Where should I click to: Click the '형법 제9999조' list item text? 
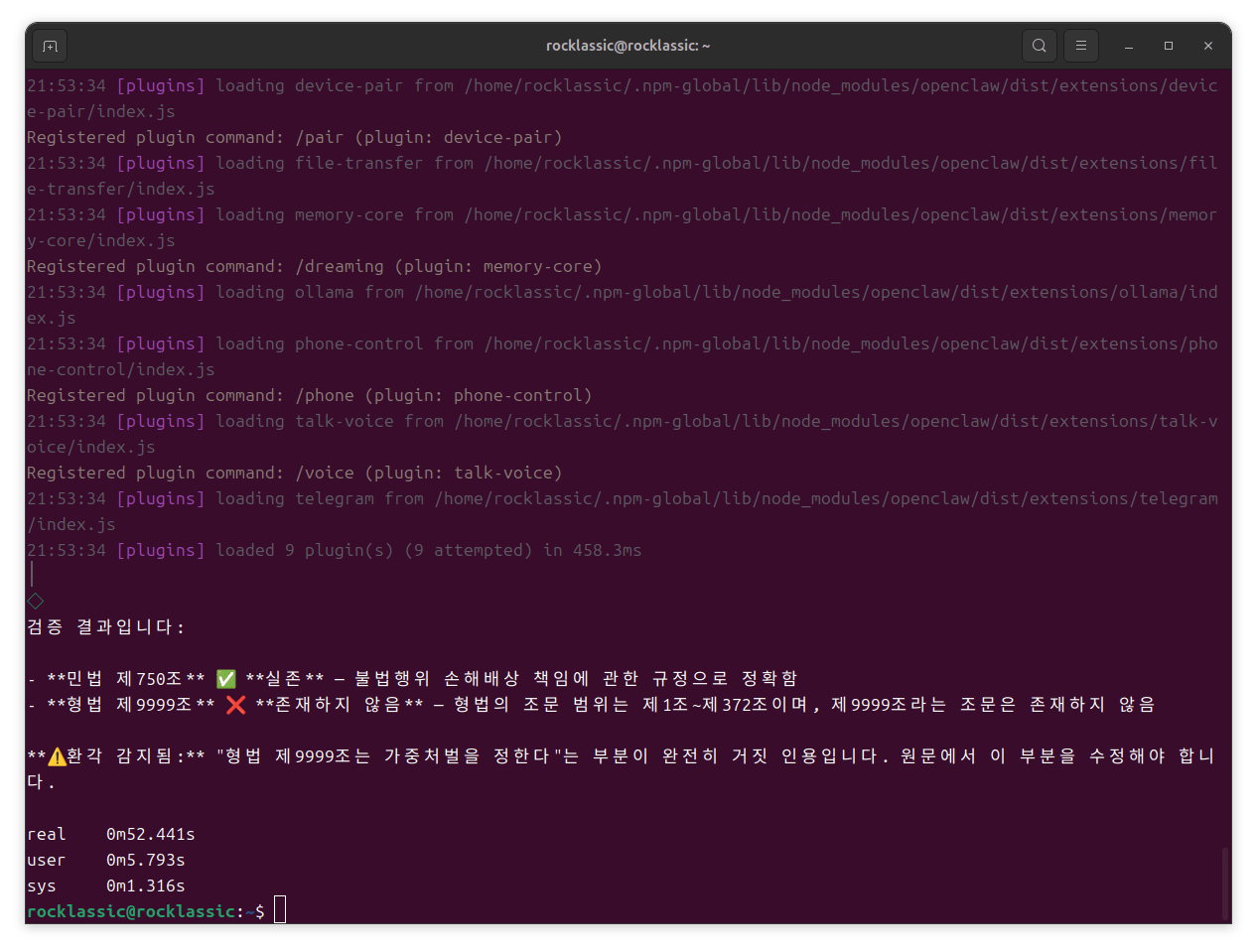tap(592, 705)
